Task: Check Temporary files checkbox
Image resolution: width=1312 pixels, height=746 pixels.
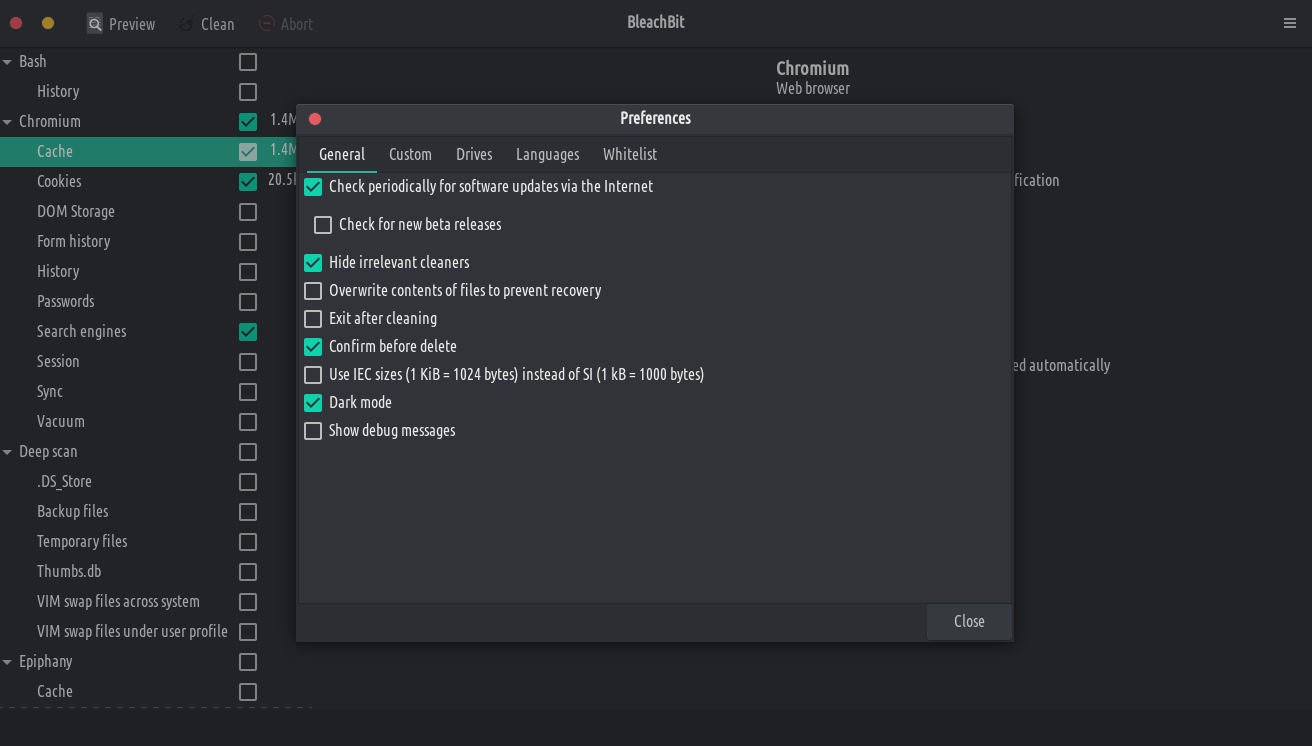Action: [x=248, y=542]
